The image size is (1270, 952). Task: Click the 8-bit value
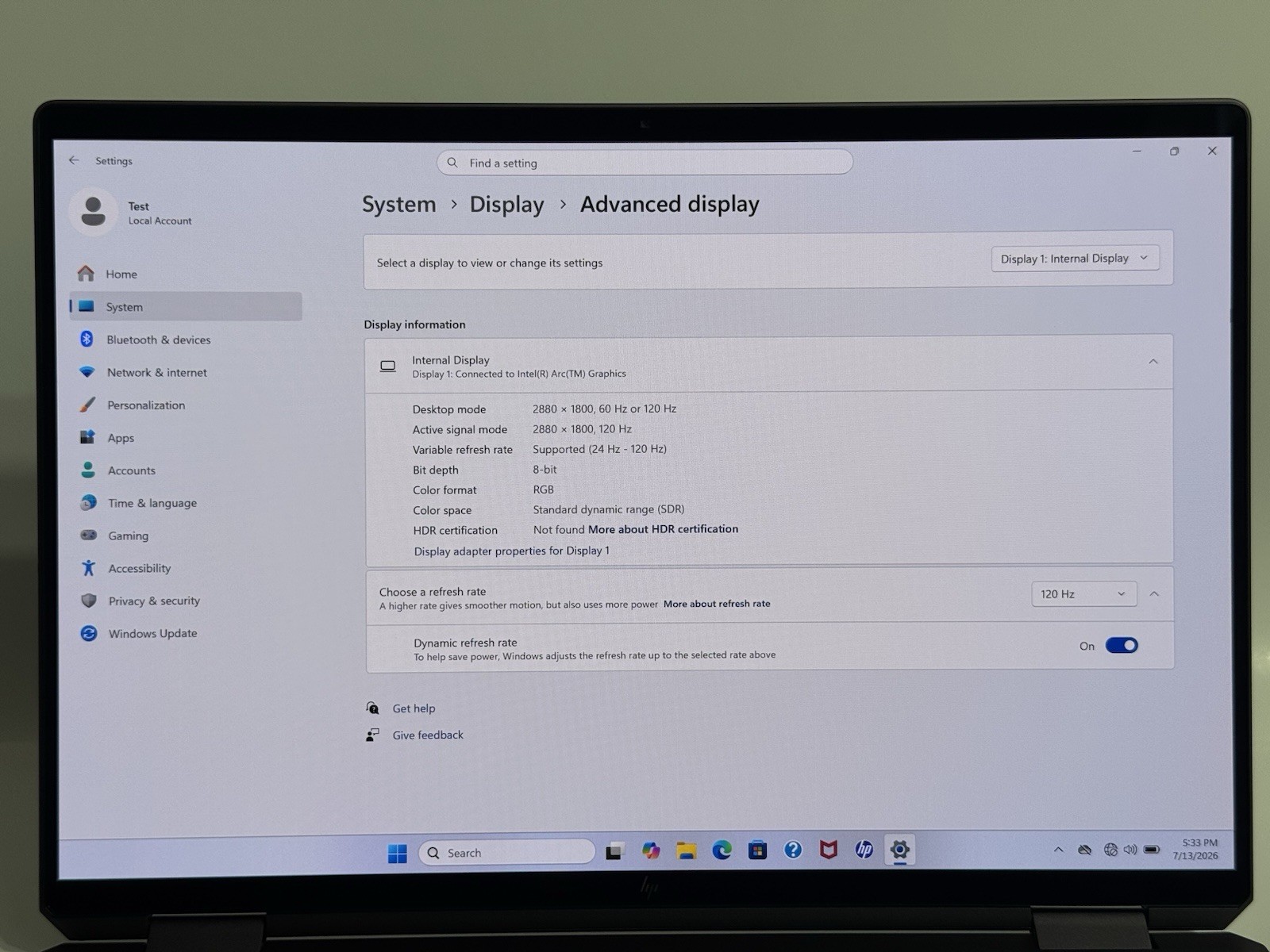pyautogui.click(x=545, y=470)
